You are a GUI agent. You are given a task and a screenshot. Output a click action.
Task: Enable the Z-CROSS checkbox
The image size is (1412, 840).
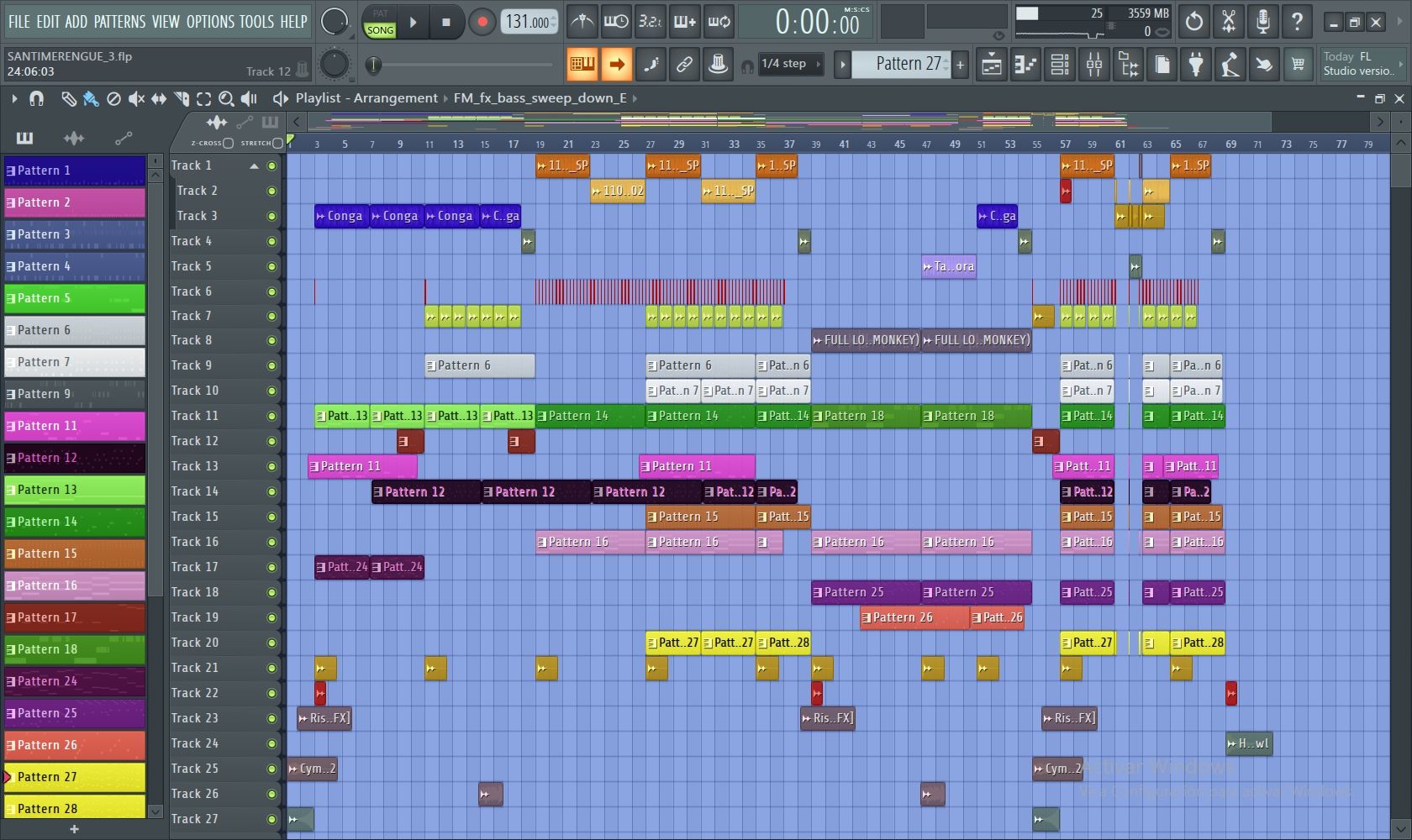click(x=228, y=144)
